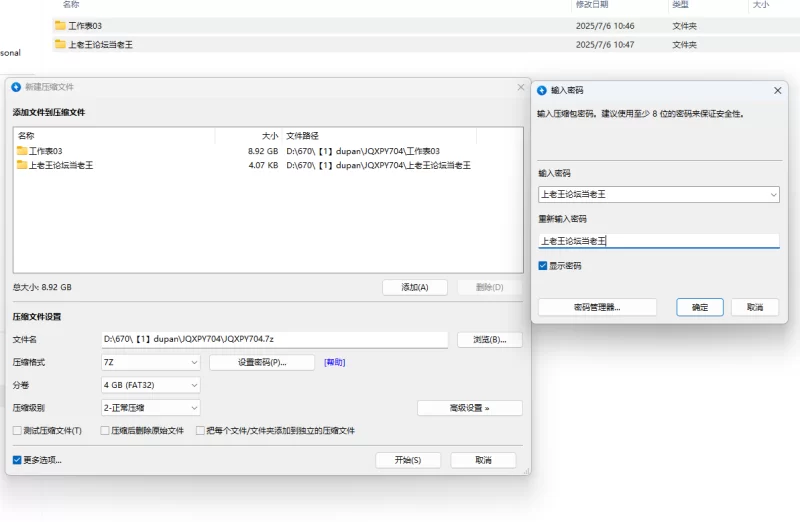Start compression with 开始(S) button
Viewport: 800px width, 522px height.
click(x=408, y=460)
